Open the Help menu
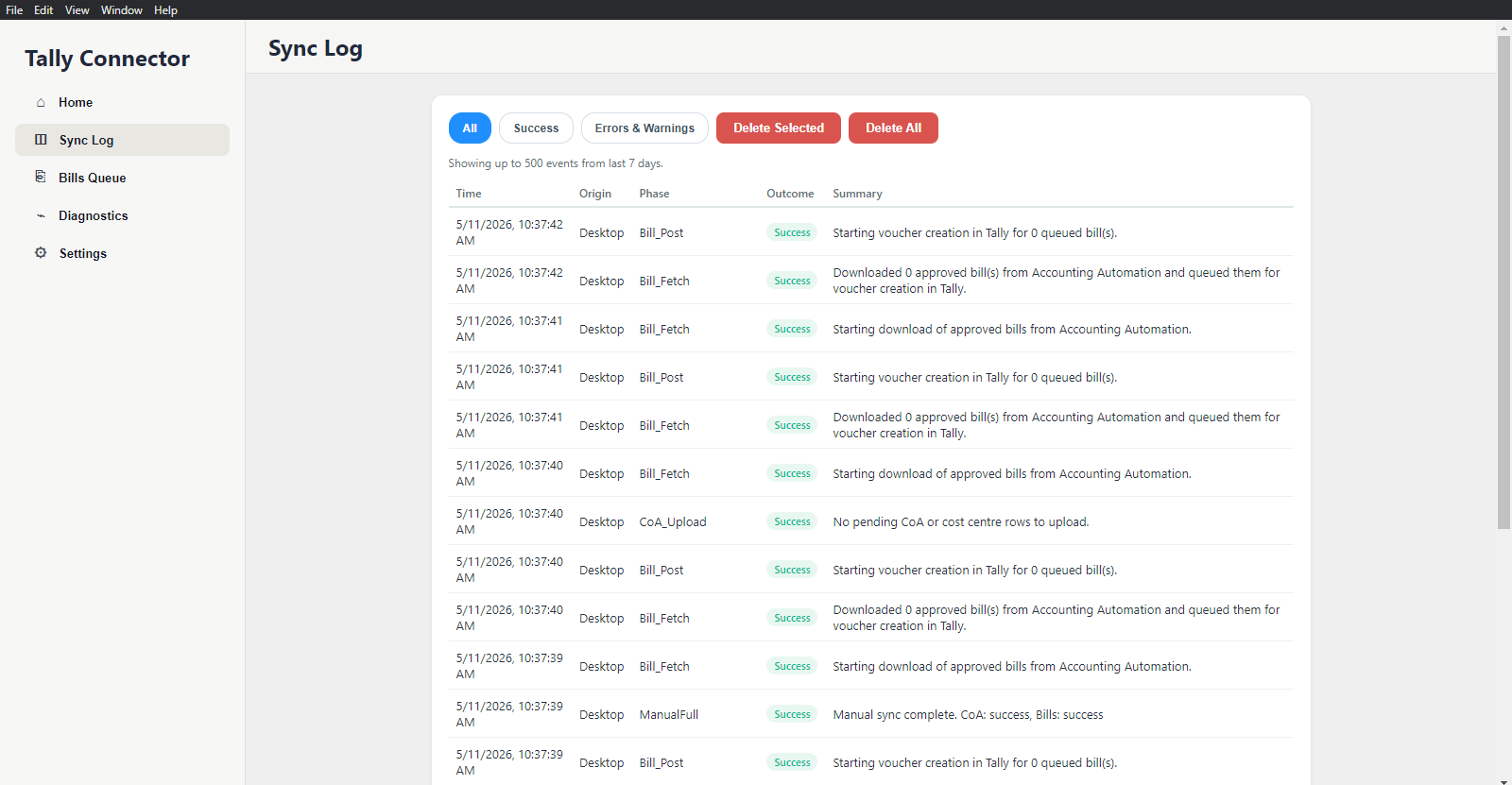The width and height of the screenshot is (1512, 785). click(x=165, y=9)
